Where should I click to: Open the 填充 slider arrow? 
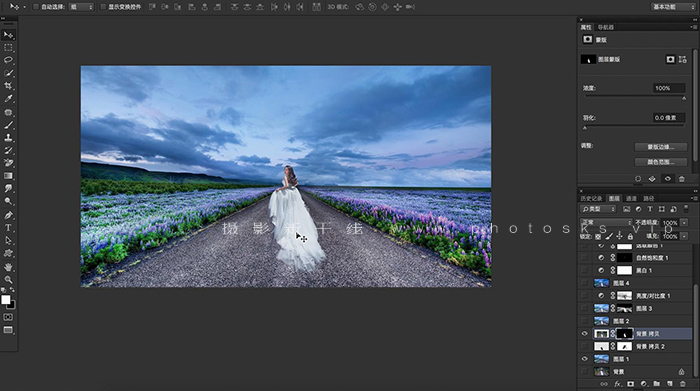click(x=684, y=236)
